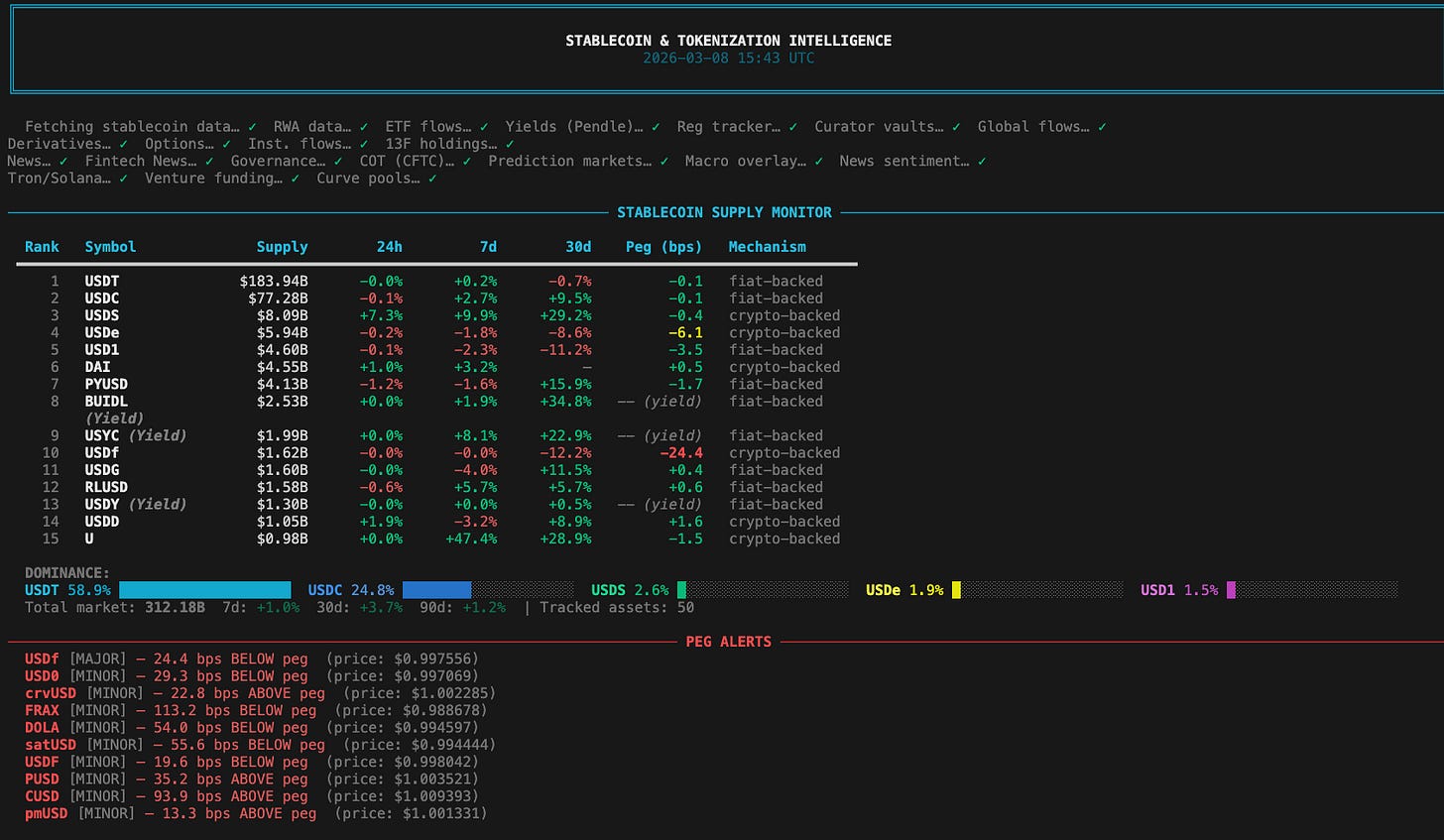Viewport: 1444px width, 840px height.
Task: Select the USDT row symbol
Action: click(x=102, y=282)
